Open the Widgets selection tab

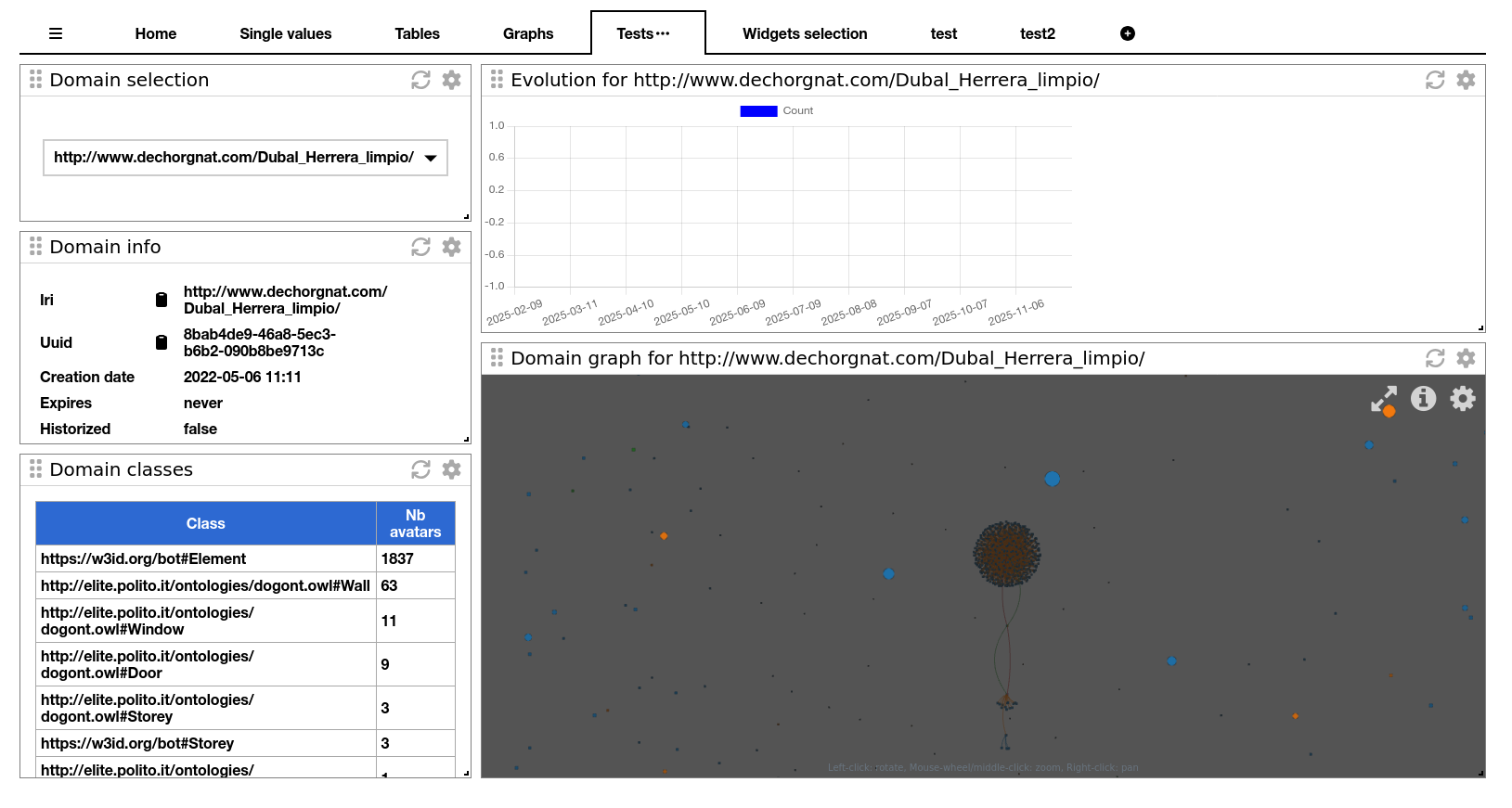pos(804,33)
